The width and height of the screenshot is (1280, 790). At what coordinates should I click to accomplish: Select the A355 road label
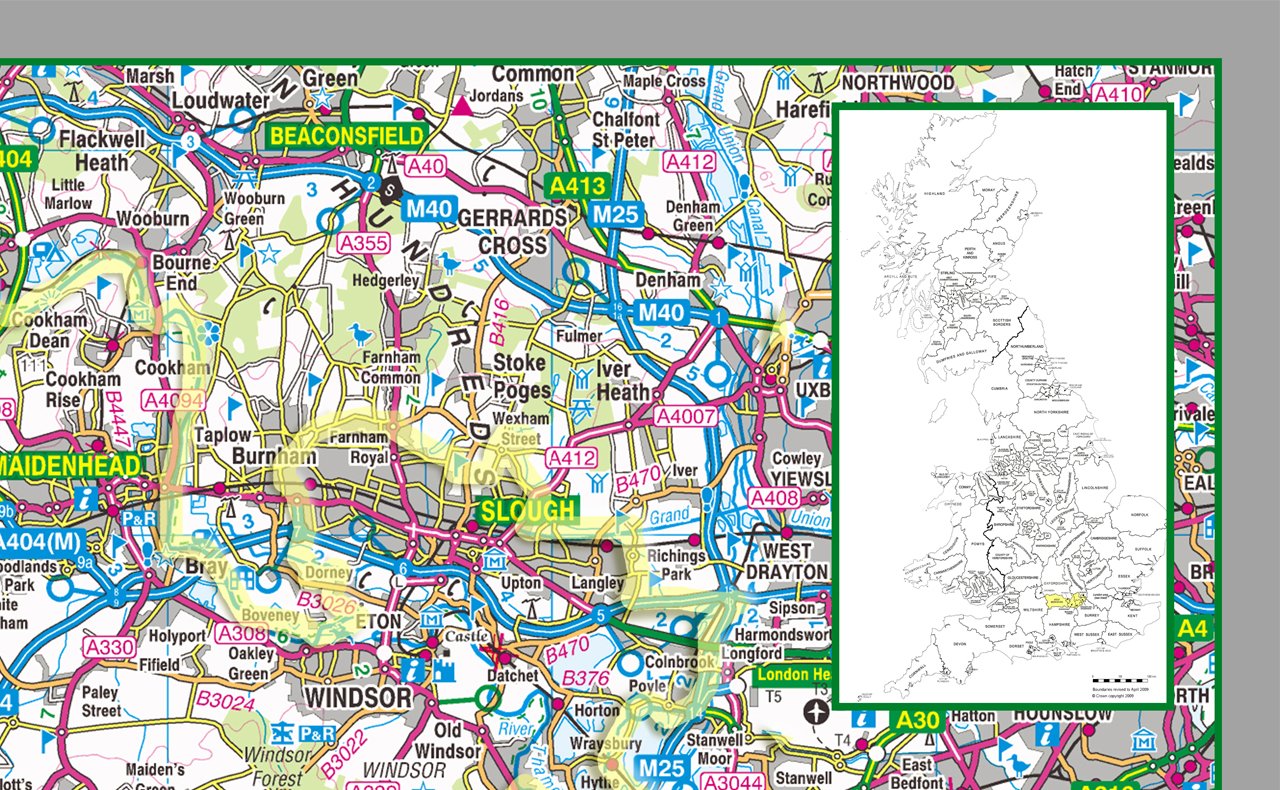click(363, 243)
